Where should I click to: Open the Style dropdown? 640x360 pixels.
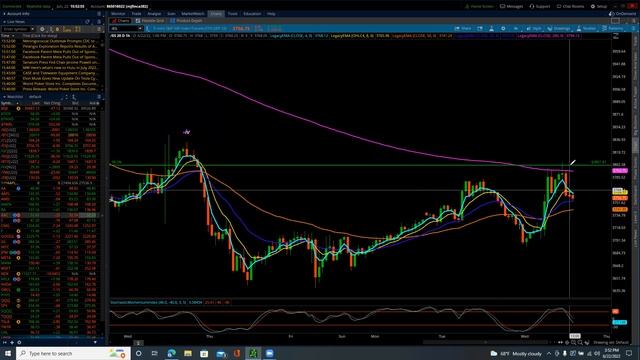(533, 29)
